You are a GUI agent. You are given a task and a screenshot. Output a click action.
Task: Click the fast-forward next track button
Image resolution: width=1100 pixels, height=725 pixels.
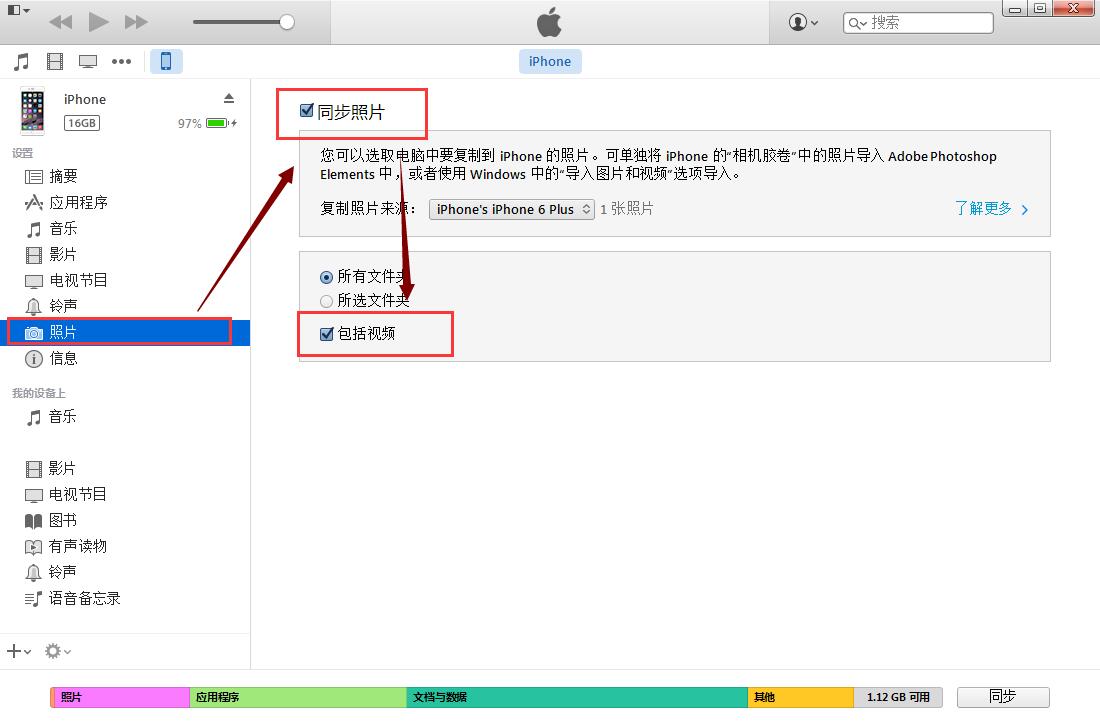(136, 22)
